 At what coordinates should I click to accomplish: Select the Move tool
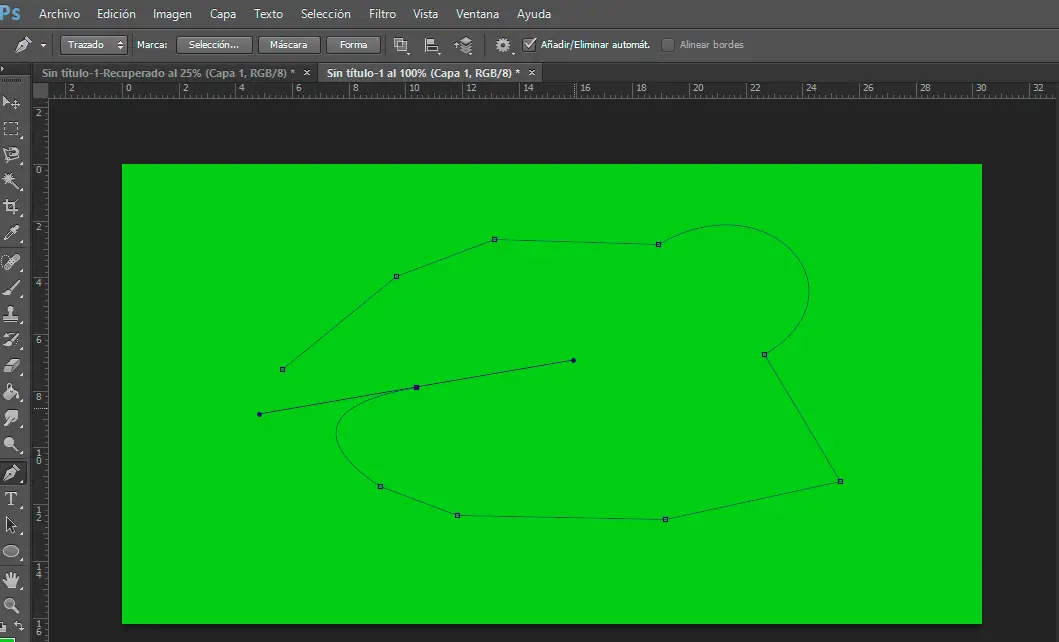point(12,103)
